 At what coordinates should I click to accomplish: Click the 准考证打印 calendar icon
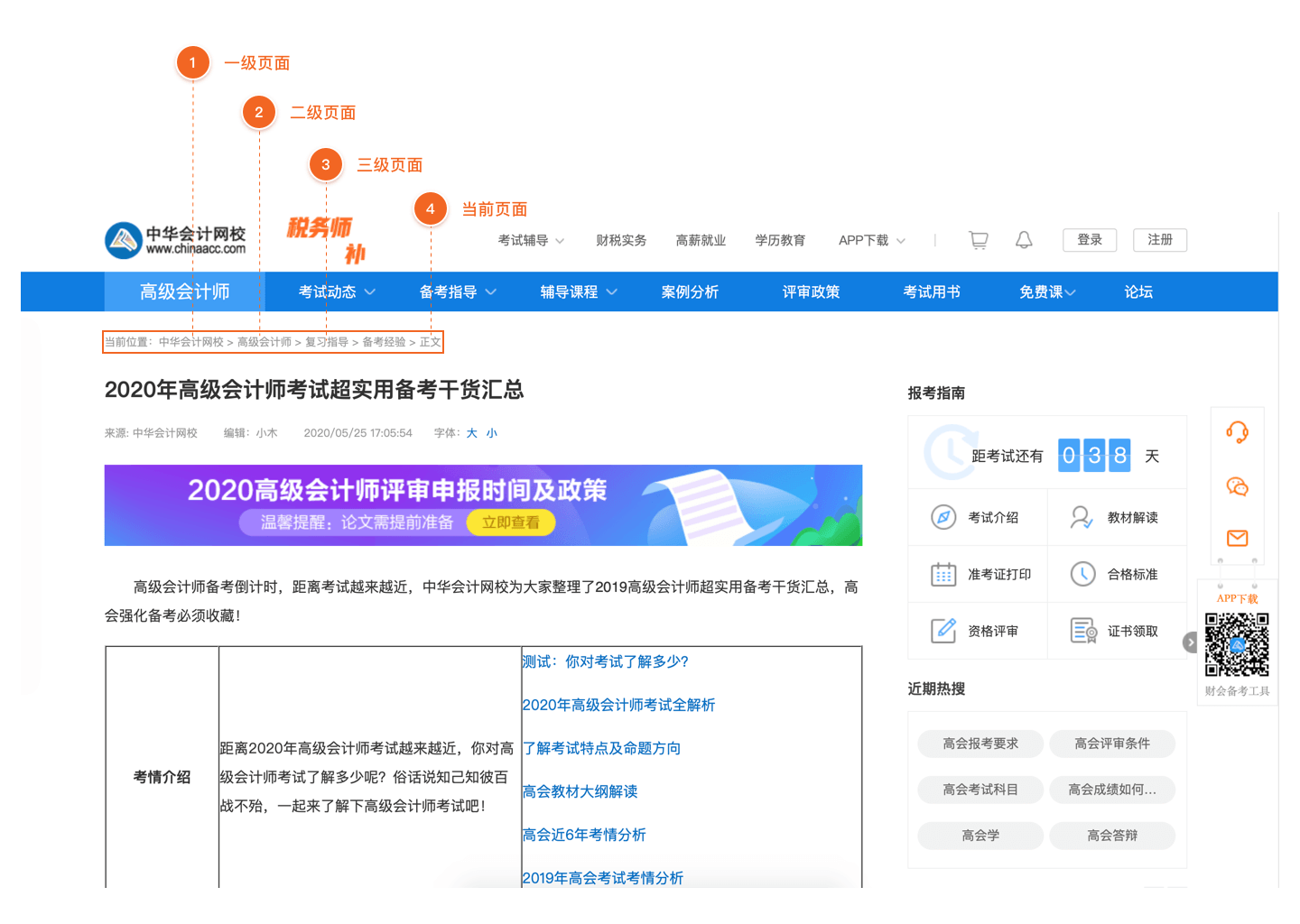click(943, 574)
